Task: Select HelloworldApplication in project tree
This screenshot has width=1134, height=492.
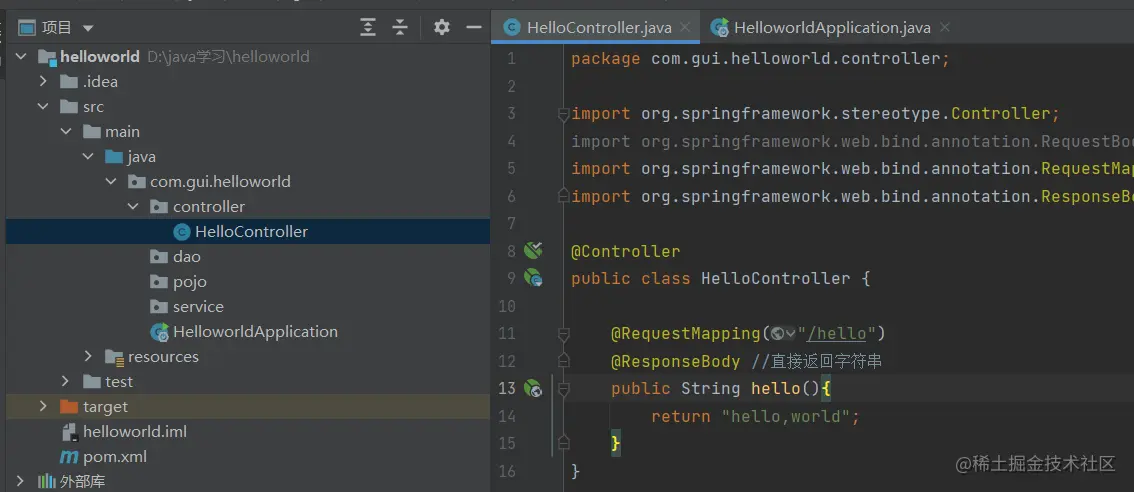Action: pos(255,331)
